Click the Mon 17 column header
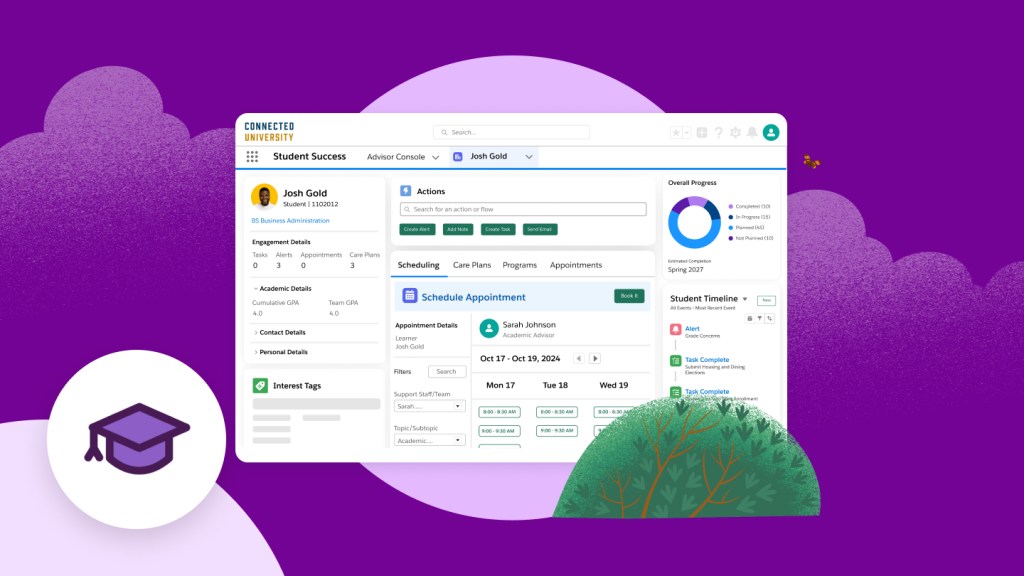1024x576 pixels. coord(500,385)
